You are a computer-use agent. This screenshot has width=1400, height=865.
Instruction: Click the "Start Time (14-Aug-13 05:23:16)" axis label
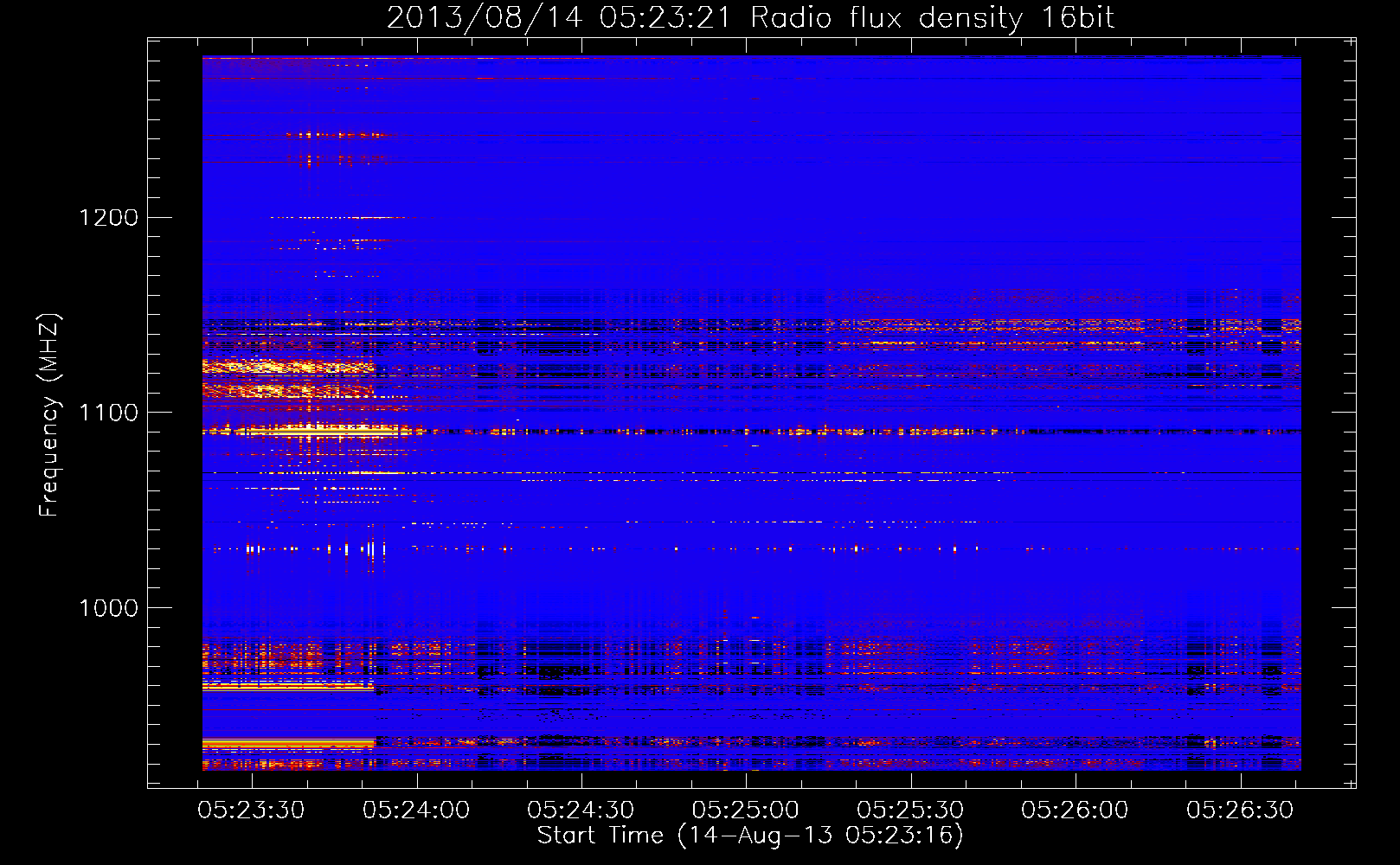[x=750, y=836]
